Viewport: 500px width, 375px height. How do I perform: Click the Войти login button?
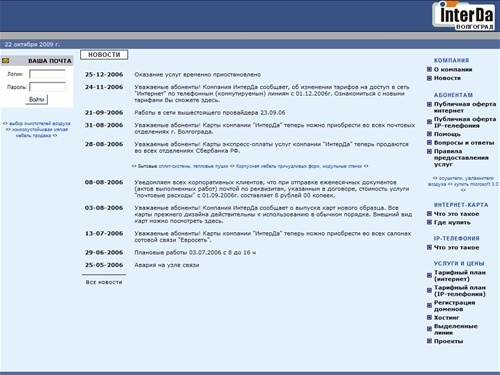[x=37, y=99]
